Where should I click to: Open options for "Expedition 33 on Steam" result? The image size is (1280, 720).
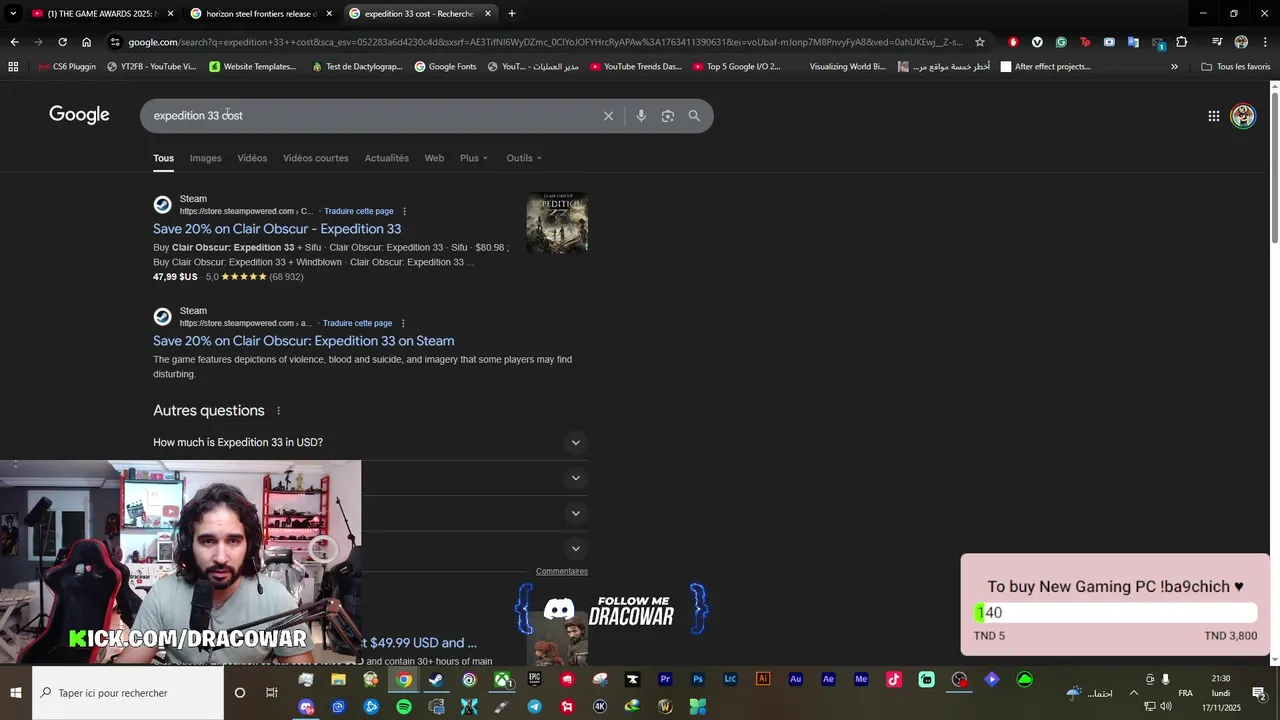pyautogui.click(x=403, y=323)
